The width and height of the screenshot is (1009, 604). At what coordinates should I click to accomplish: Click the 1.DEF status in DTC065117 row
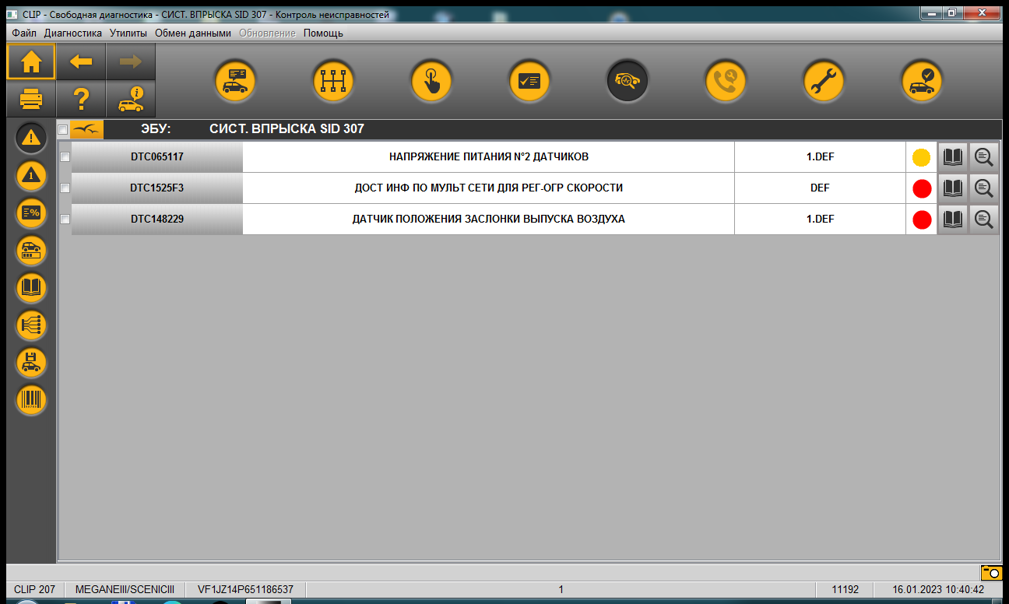[820, 157]
